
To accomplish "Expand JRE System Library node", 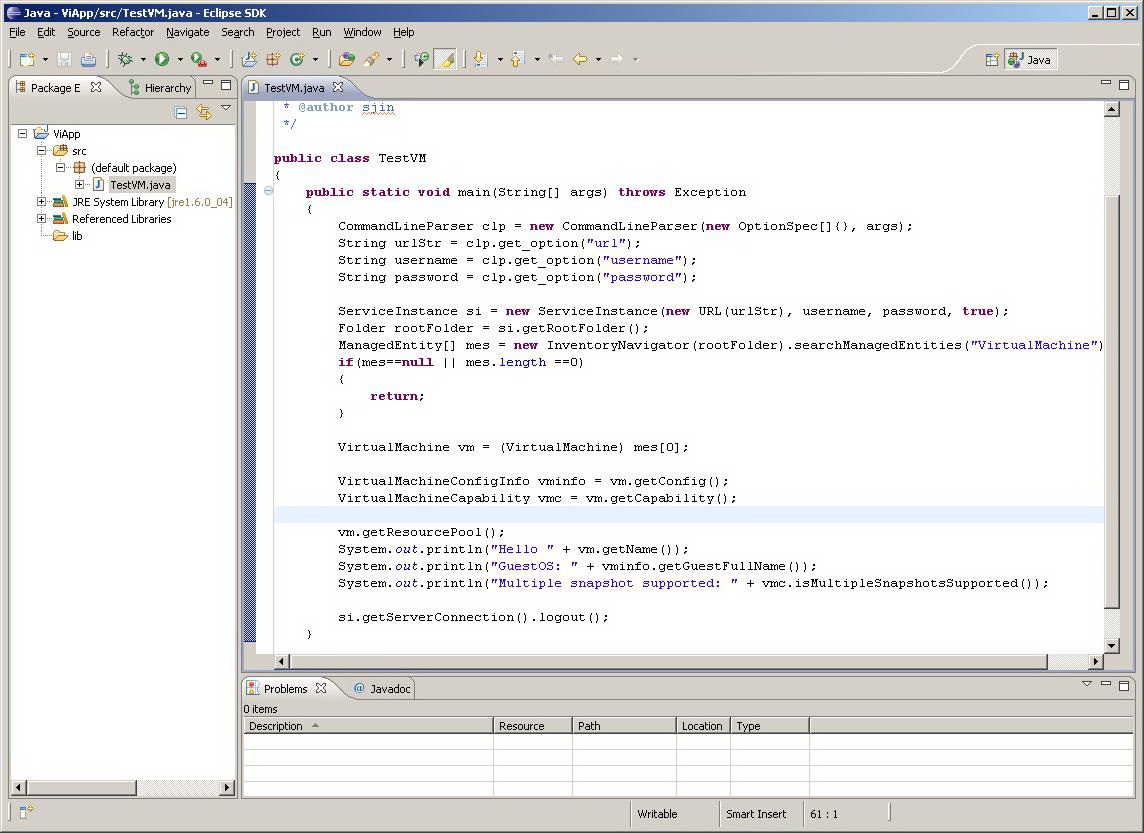I will (x=42, y=201).
